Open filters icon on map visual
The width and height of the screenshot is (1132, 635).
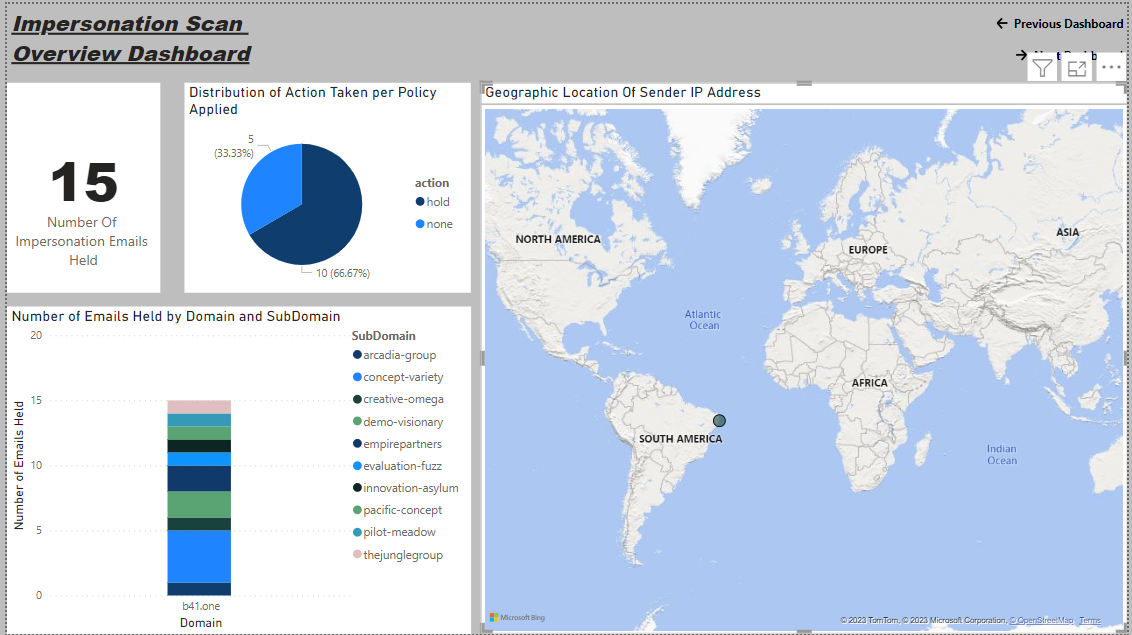coord(1042,68)
